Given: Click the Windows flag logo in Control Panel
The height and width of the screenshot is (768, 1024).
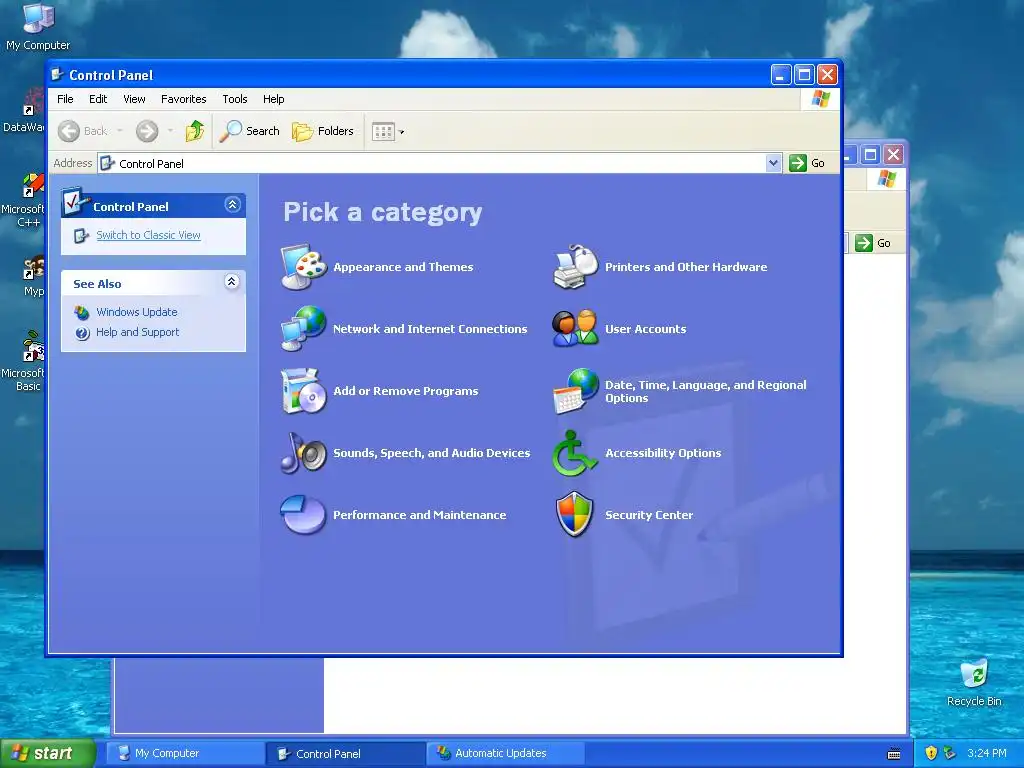Looking at the screenshot, I should 820,99.
